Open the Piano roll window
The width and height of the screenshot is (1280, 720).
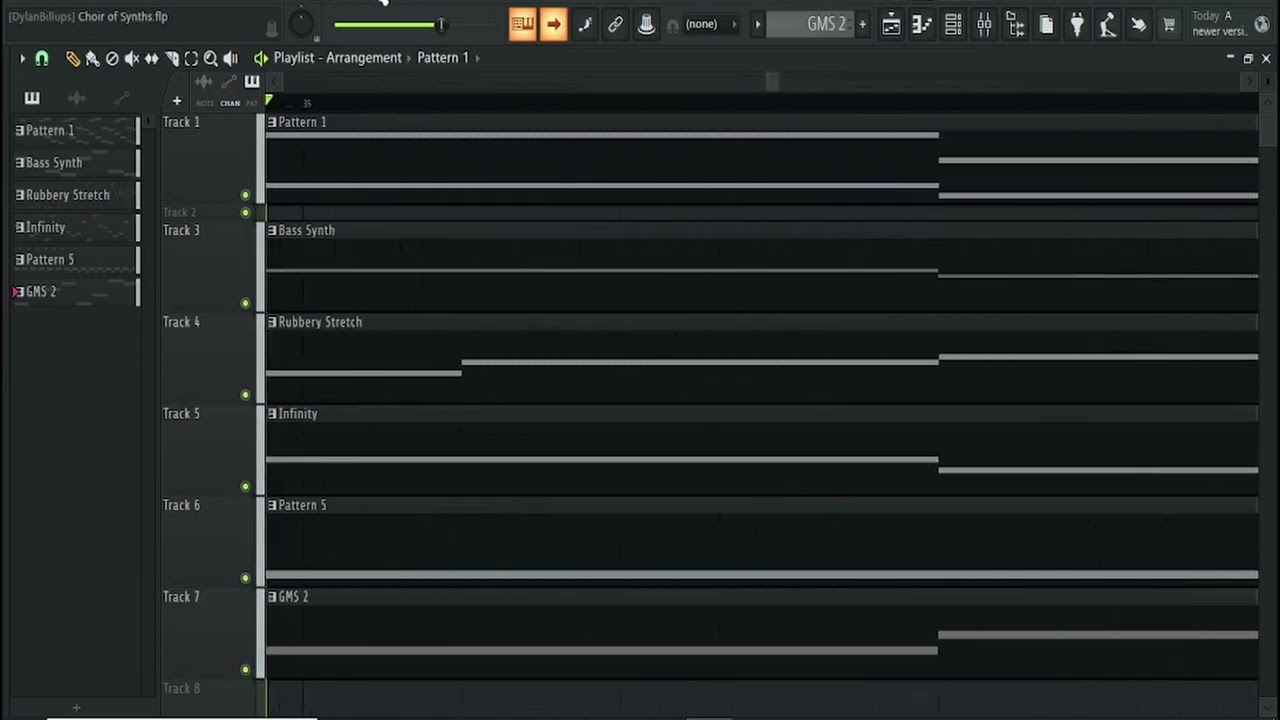point(922,25)
